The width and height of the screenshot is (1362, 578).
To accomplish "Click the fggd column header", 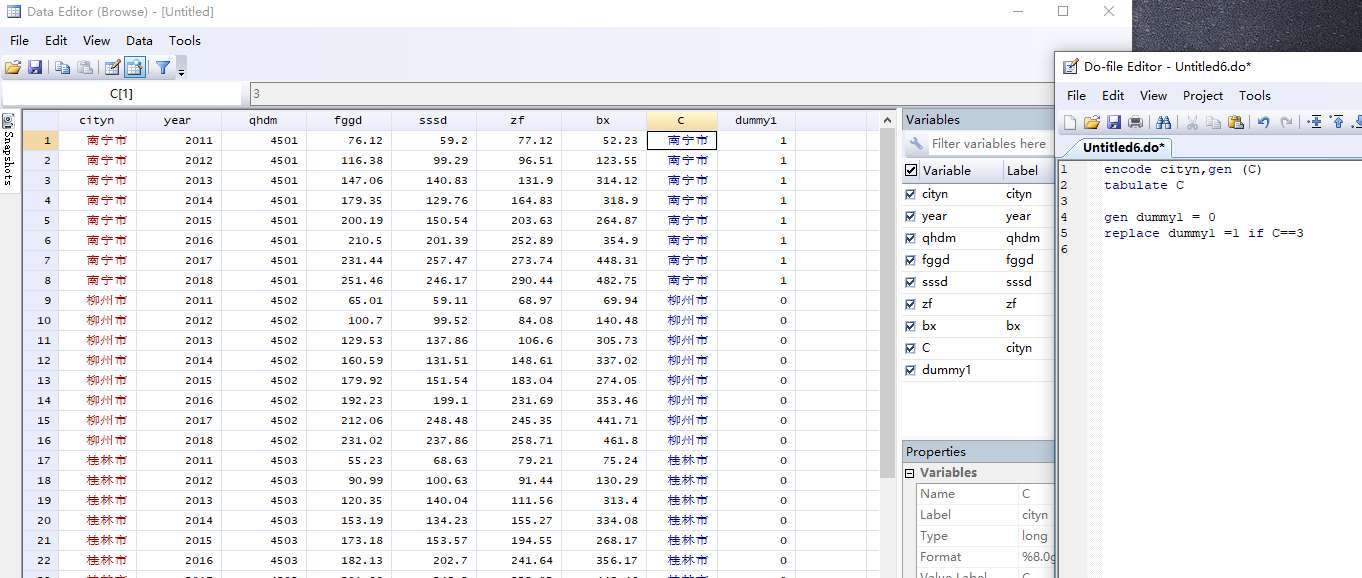I will (348, 120).
